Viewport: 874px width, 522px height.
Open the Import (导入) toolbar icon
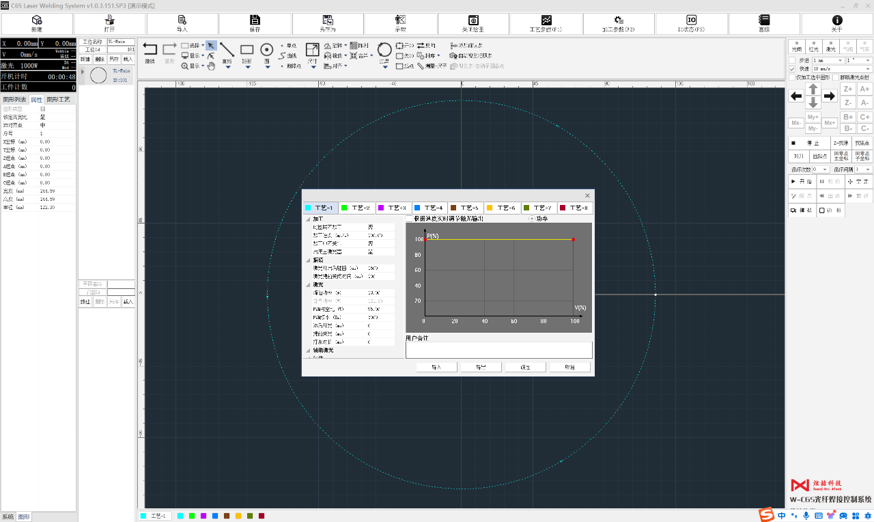182,22
